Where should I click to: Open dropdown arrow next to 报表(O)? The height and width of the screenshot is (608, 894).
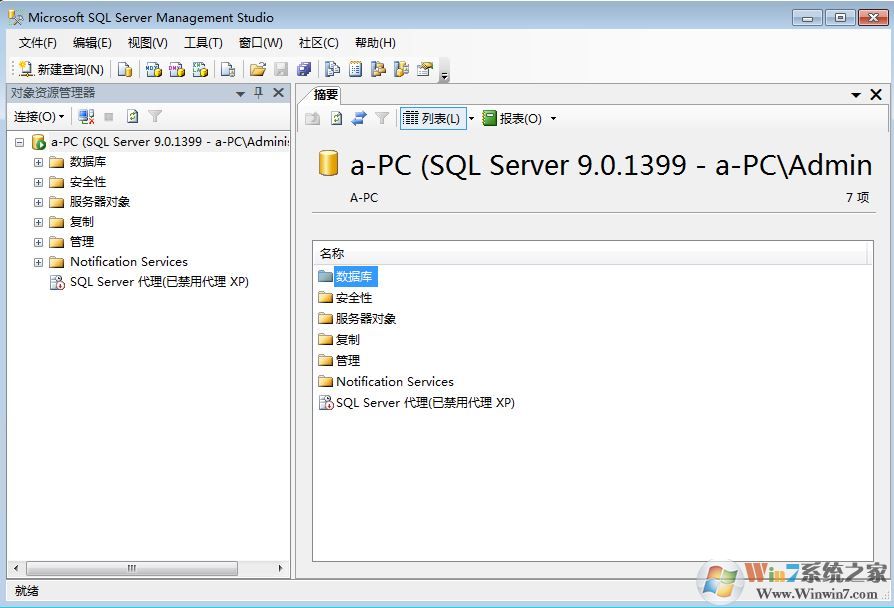tap(554, 118)
